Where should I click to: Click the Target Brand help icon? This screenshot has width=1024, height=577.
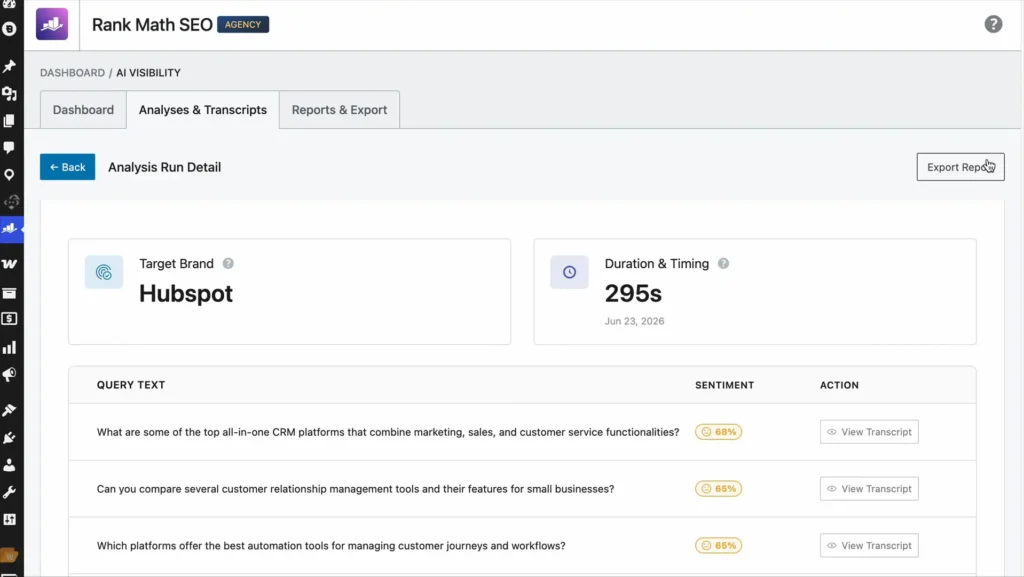click(228, 264)
